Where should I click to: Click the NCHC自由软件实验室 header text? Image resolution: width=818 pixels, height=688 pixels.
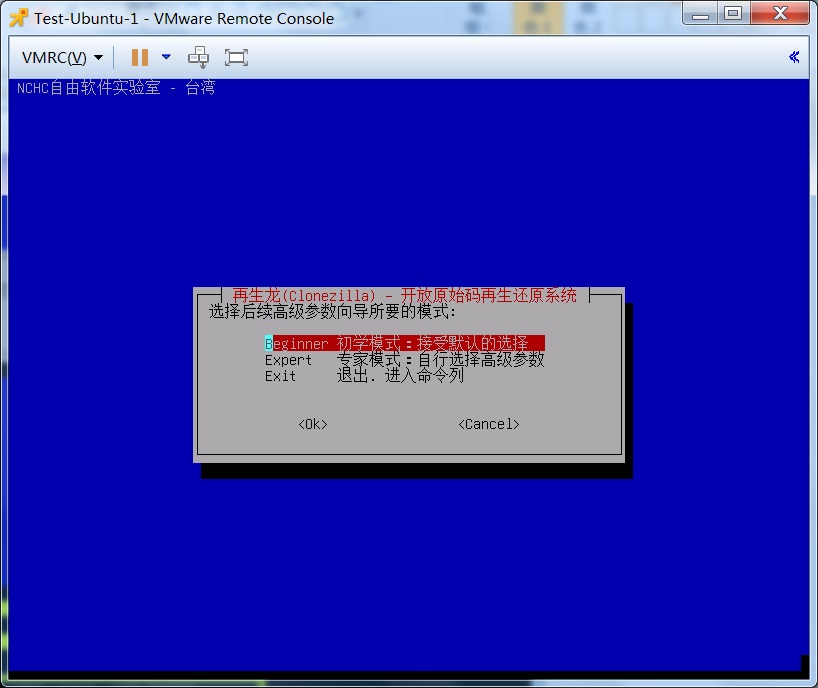[x=115, y=88]
